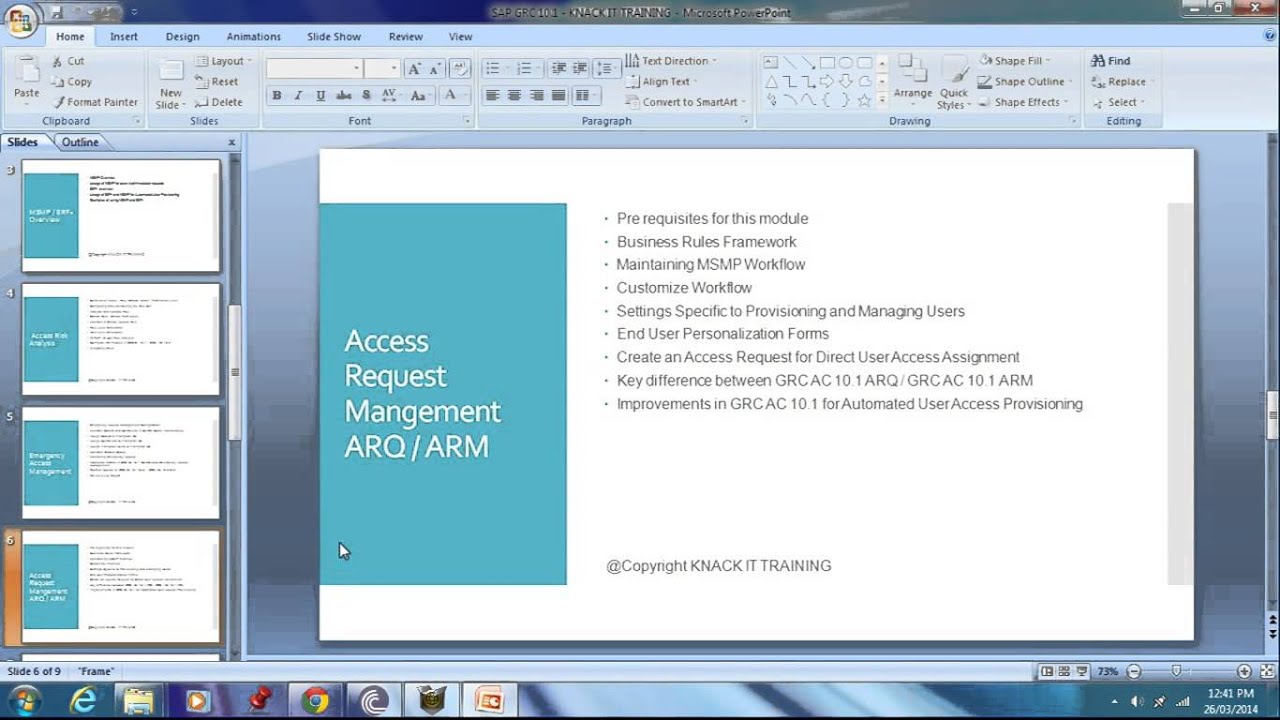1280x720 pixels.
Task: Toggle Strikethrough formatting
Action: [344, 96]
